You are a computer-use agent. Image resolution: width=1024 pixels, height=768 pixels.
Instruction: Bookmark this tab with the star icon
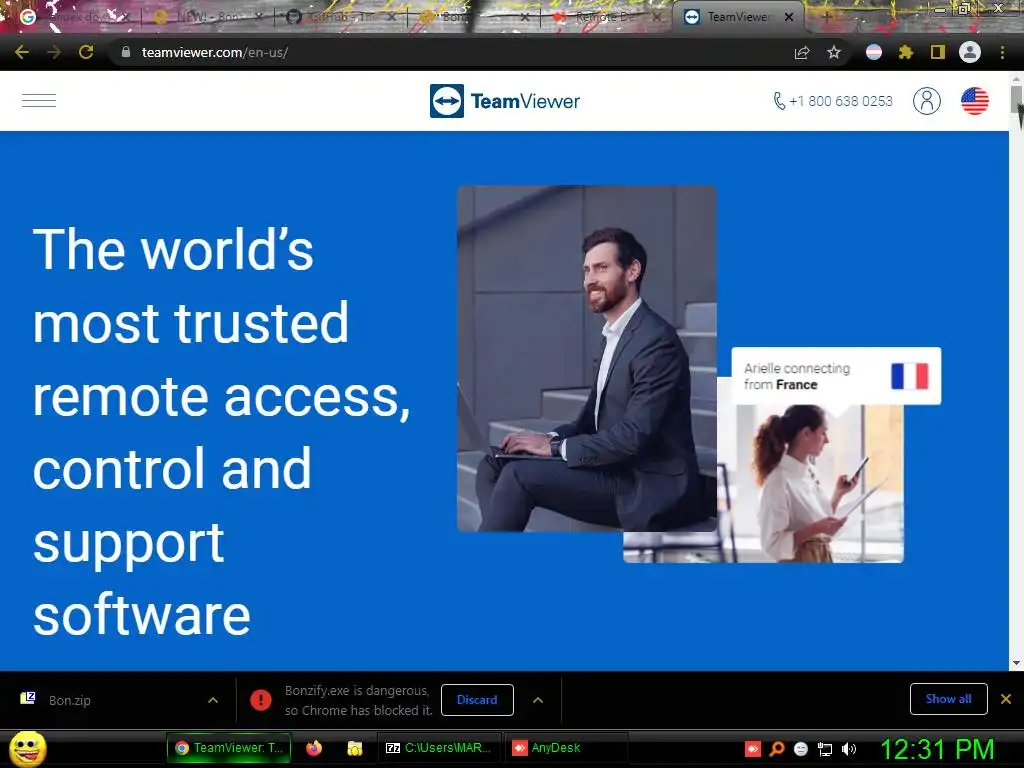pos(834,52)
